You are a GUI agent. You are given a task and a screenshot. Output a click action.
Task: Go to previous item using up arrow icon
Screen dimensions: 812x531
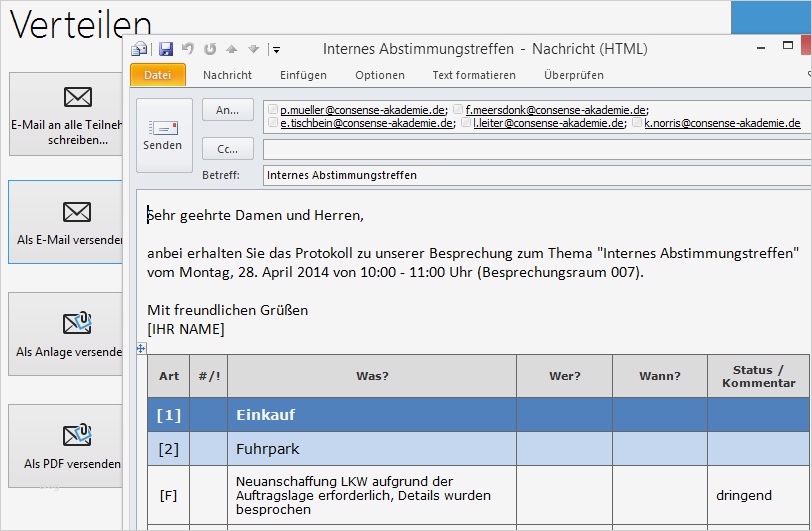[x=231, y=49]
